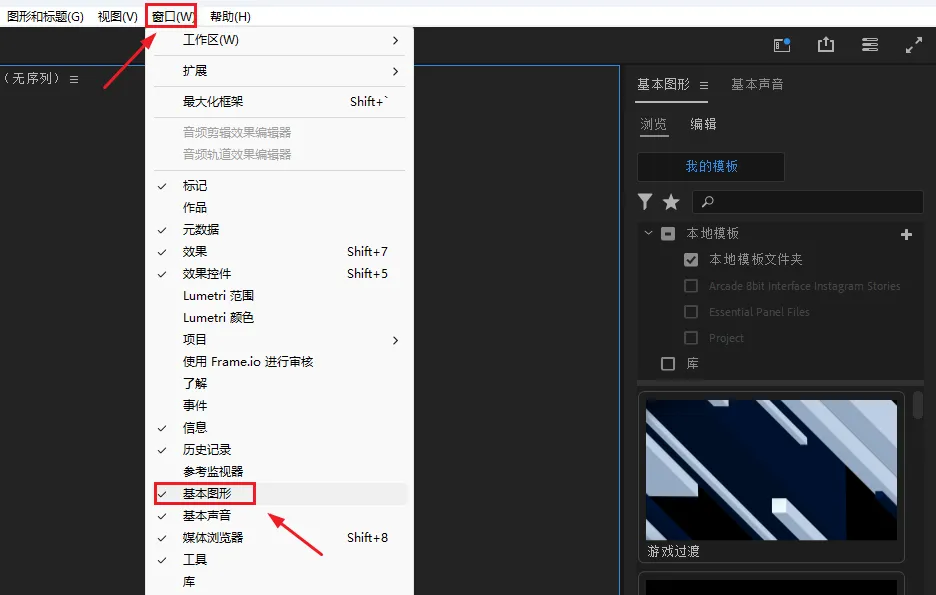The height and width of the screenshot is (595, 936).
Task: Show favorites with the star icon
Action: point(671,202)
